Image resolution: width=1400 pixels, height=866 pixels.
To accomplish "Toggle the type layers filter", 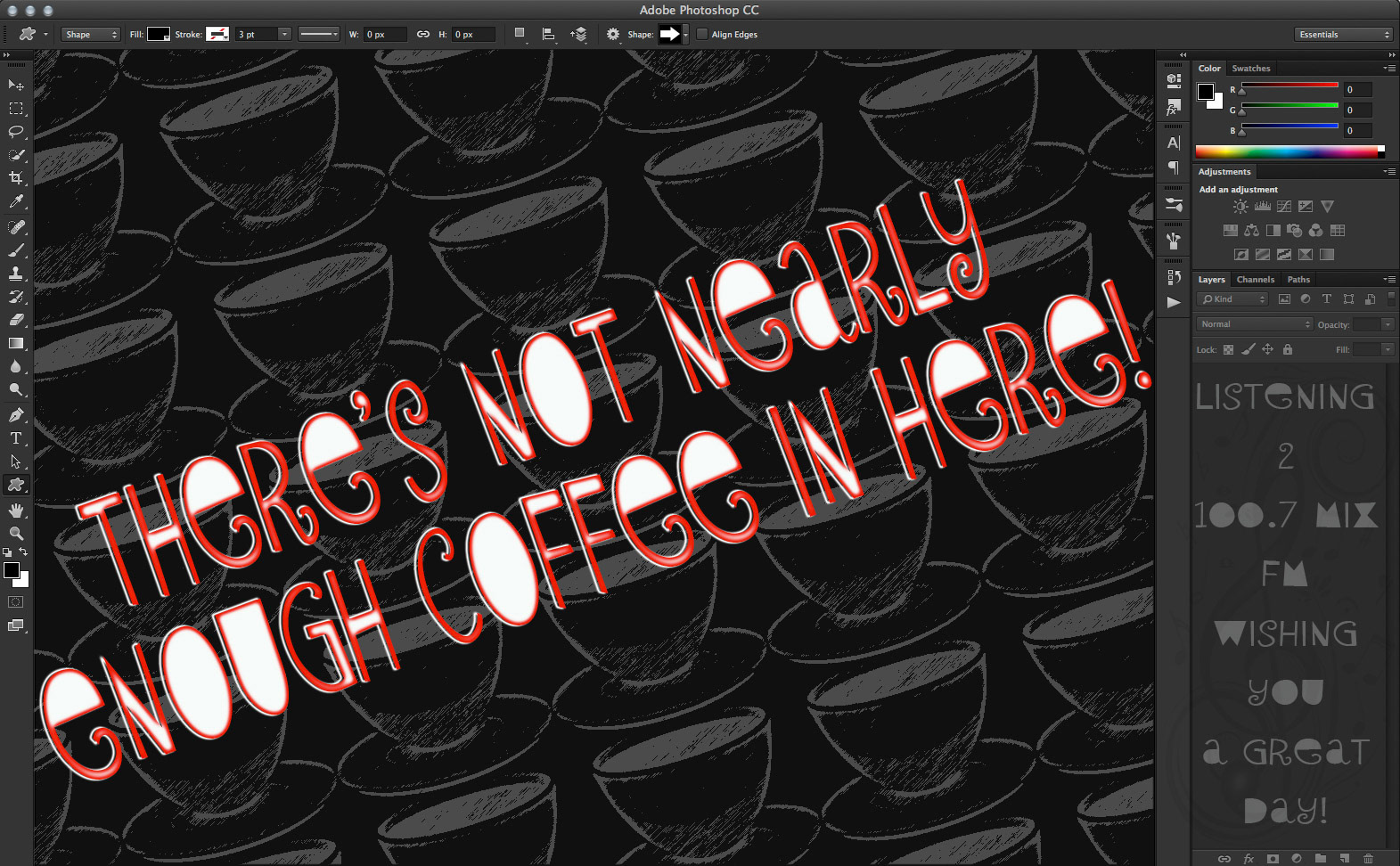I will (1327, 299).
